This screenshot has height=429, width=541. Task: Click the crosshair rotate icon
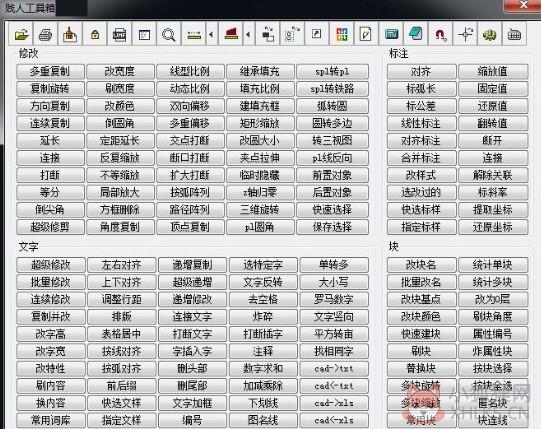465,35
